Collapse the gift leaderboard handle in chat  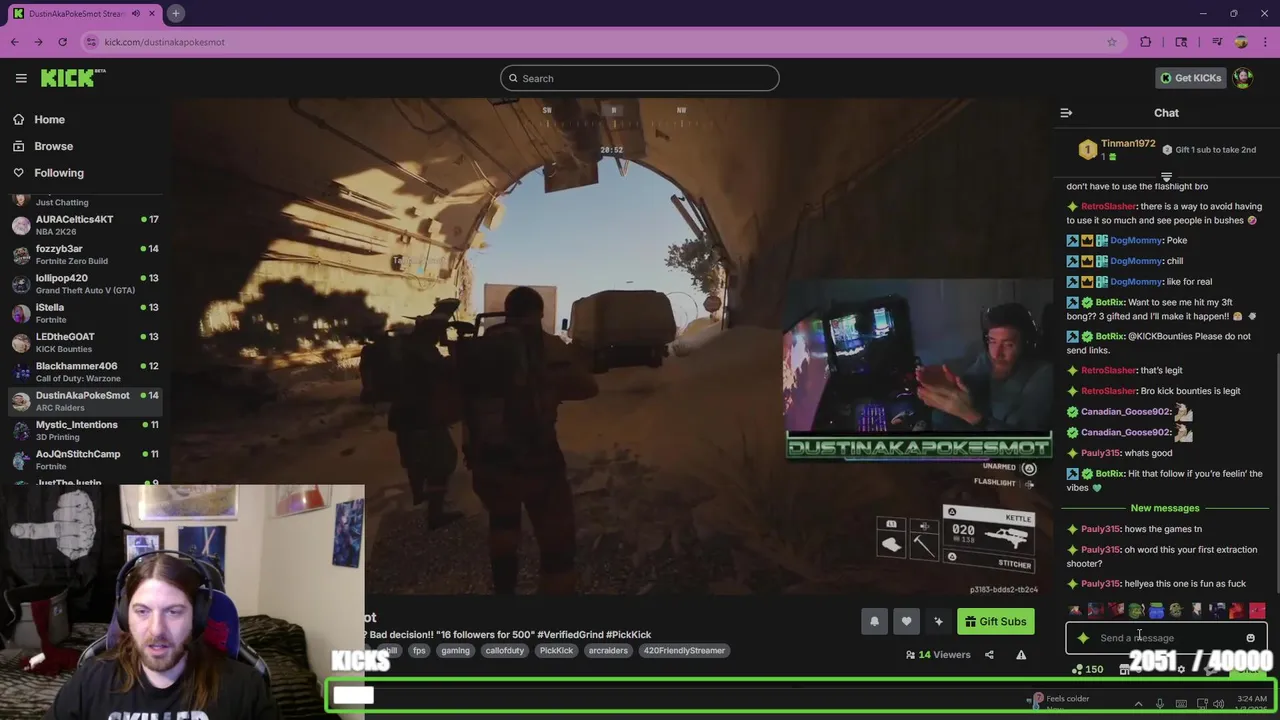point(1166,177)
